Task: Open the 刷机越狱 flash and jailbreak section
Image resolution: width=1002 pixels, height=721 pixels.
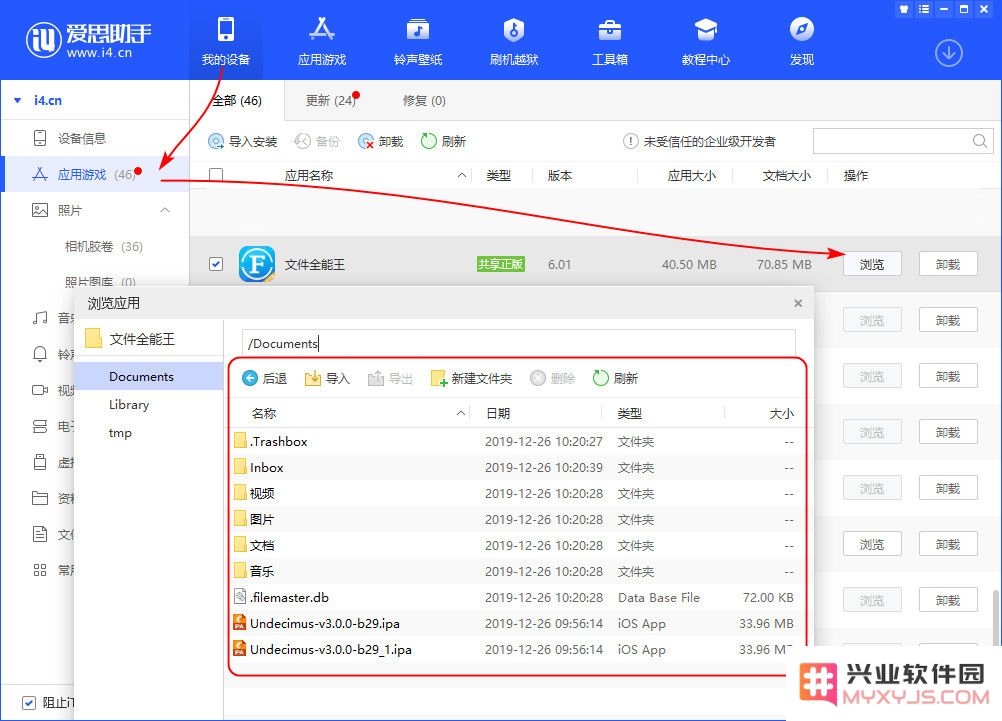Action: tap(514, 42)
